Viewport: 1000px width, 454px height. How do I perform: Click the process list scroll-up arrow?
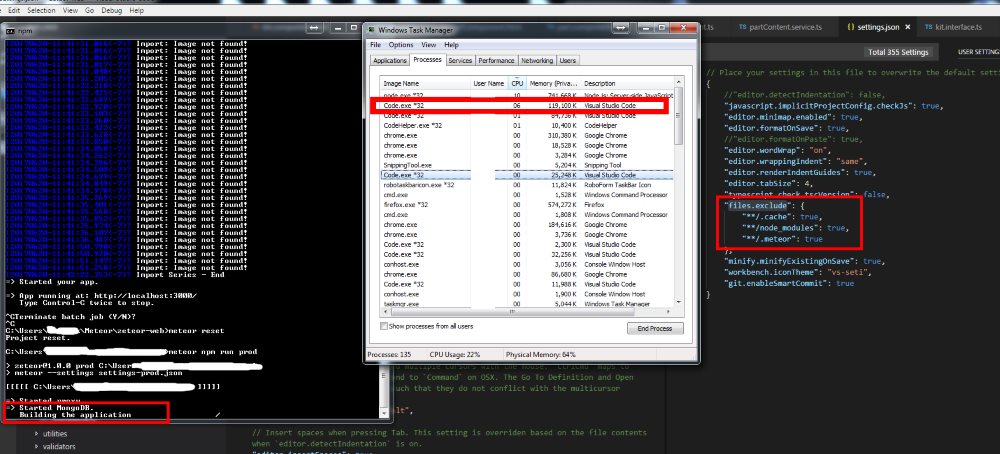[x=679, y=83]
